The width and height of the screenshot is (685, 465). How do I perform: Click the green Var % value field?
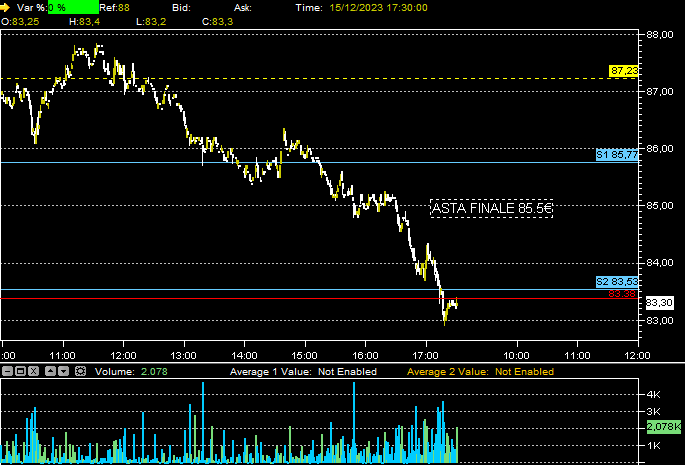tap(73, 7)
